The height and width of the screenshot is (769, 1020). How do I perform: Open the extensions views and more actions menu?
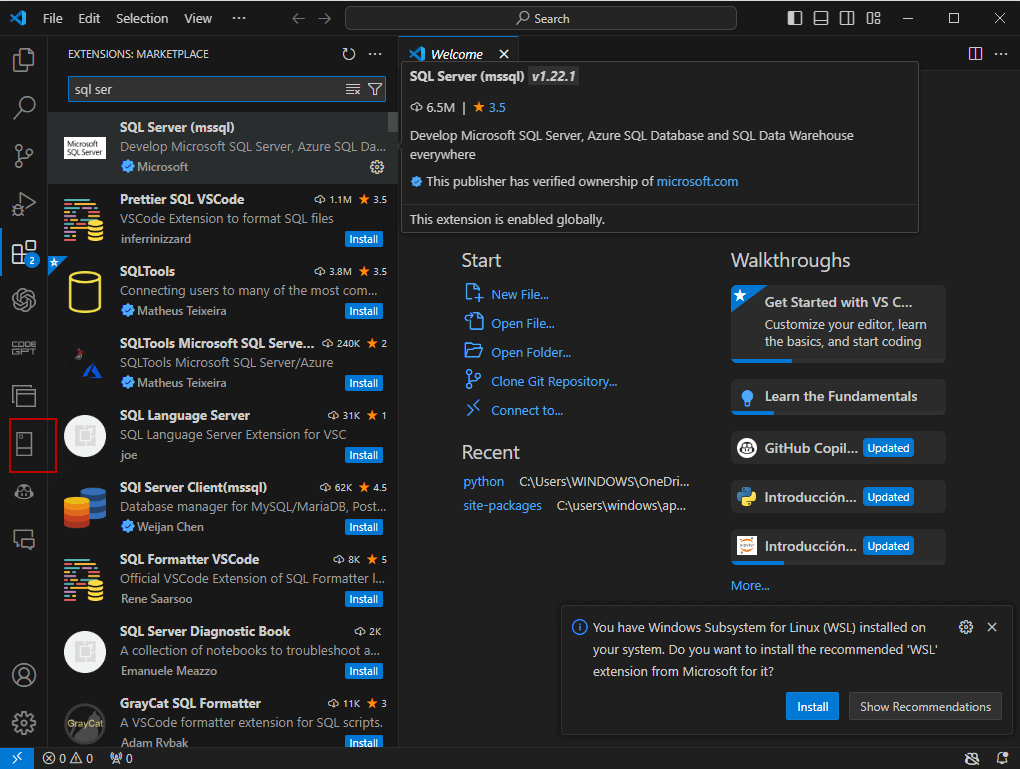375,54
